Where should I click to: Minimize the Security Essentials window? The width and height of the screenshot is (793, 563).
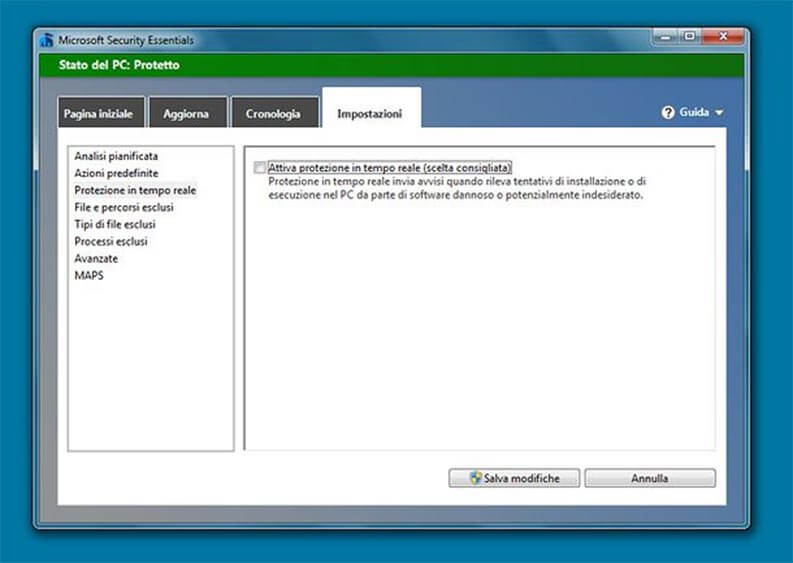[x=666, y=36]
